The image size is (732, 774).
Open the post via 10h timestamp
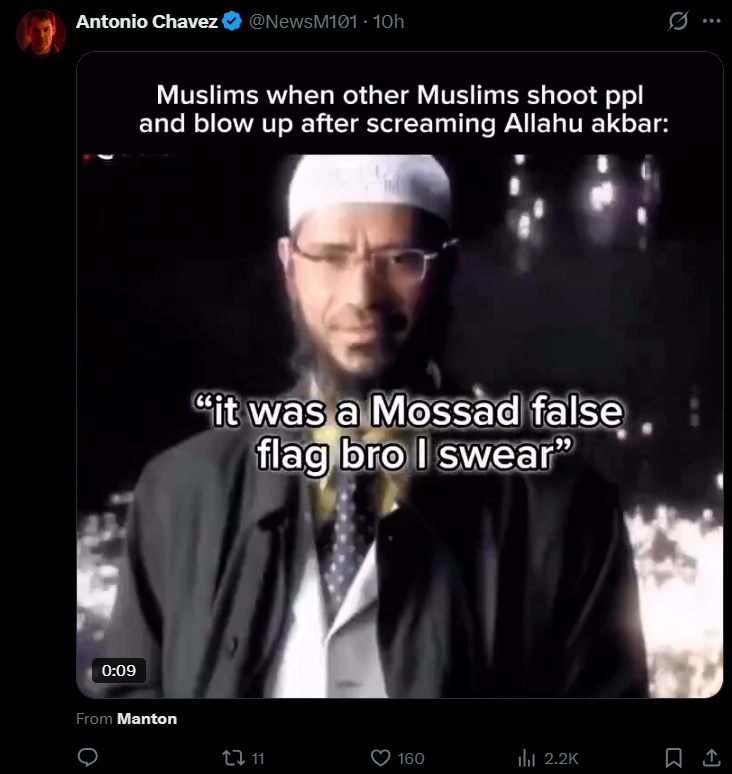[388, 22]
